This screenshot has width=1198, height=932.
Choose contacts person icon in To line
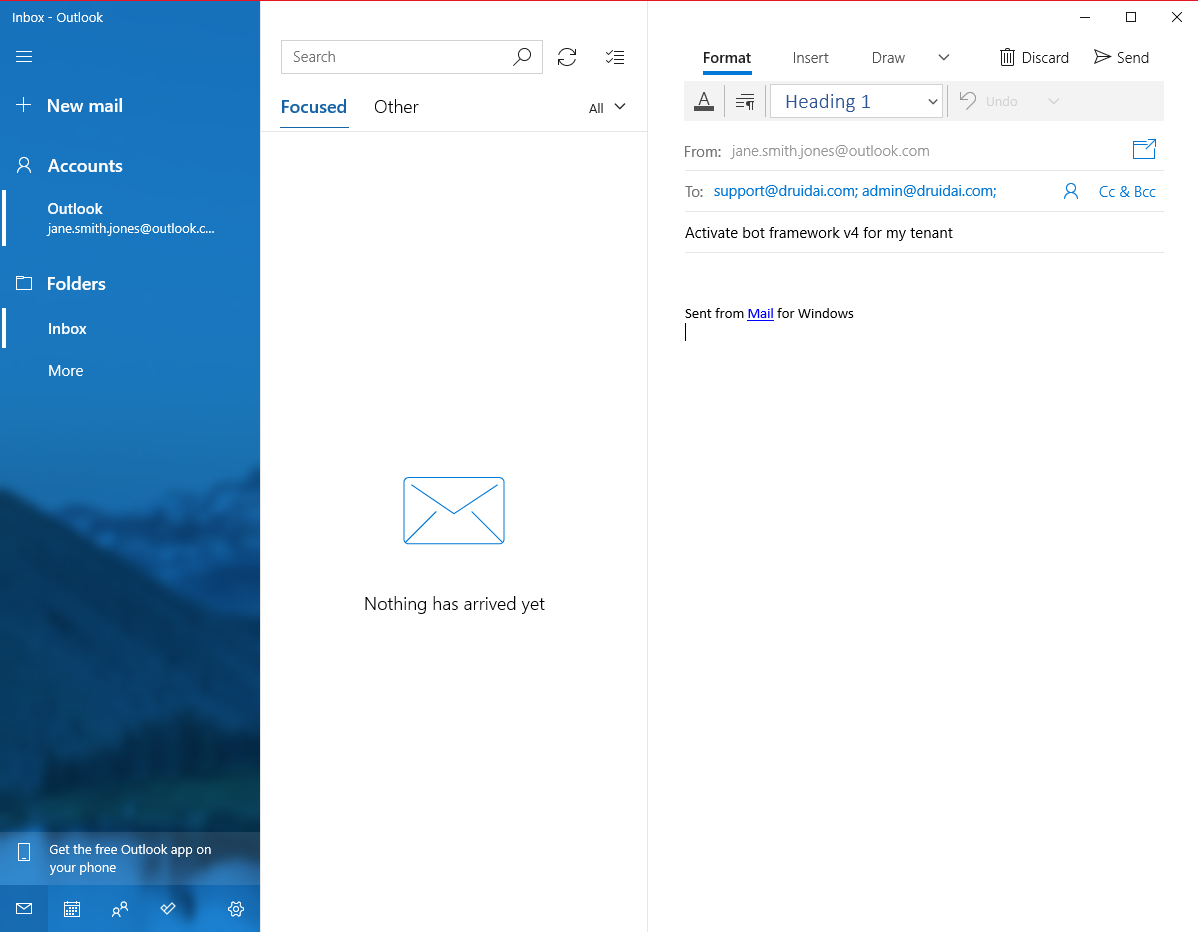point(1070,192)
